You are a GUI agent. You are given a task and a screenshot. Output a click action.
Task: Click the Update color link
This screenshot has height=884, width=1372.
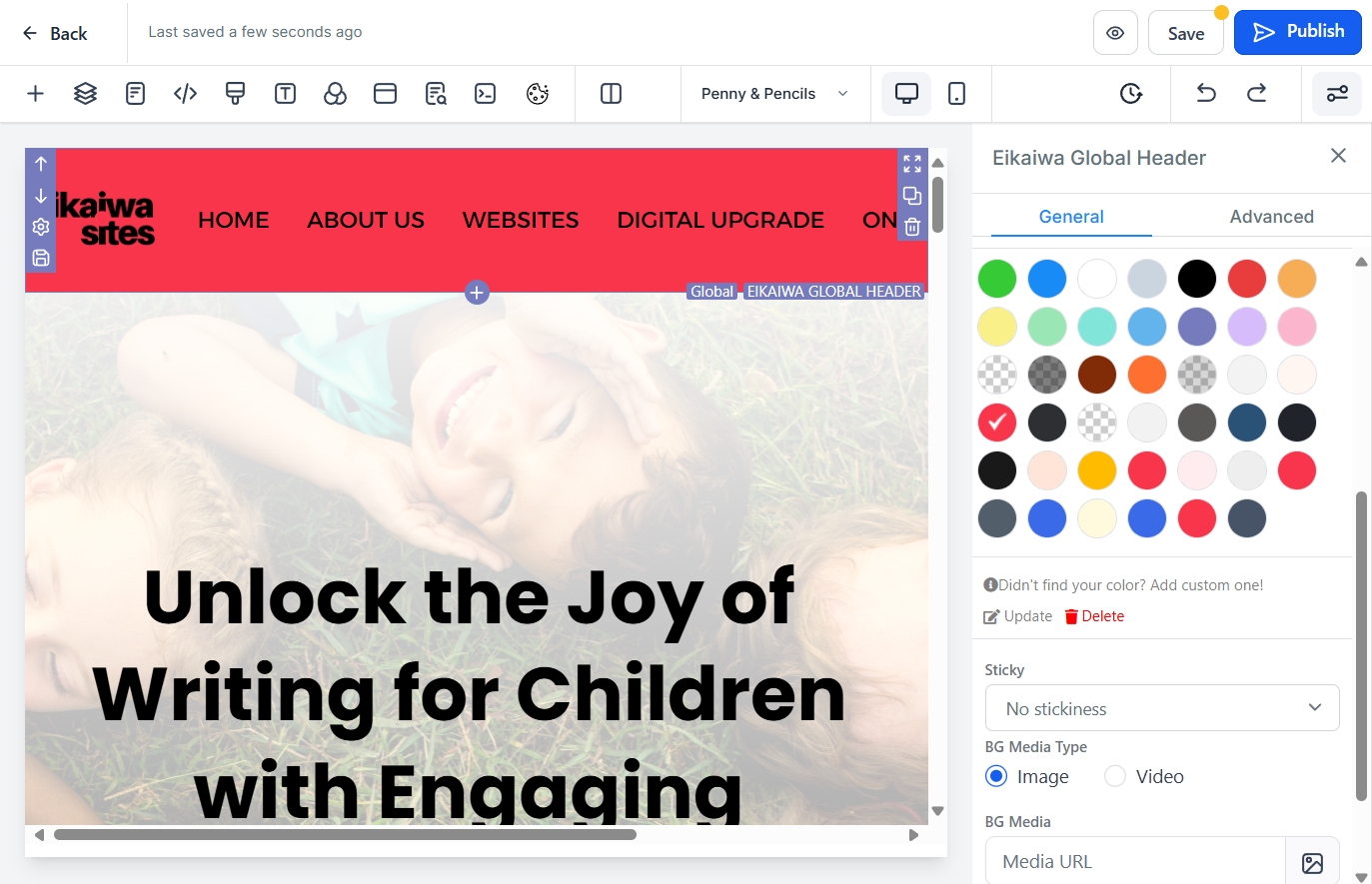1018,616
